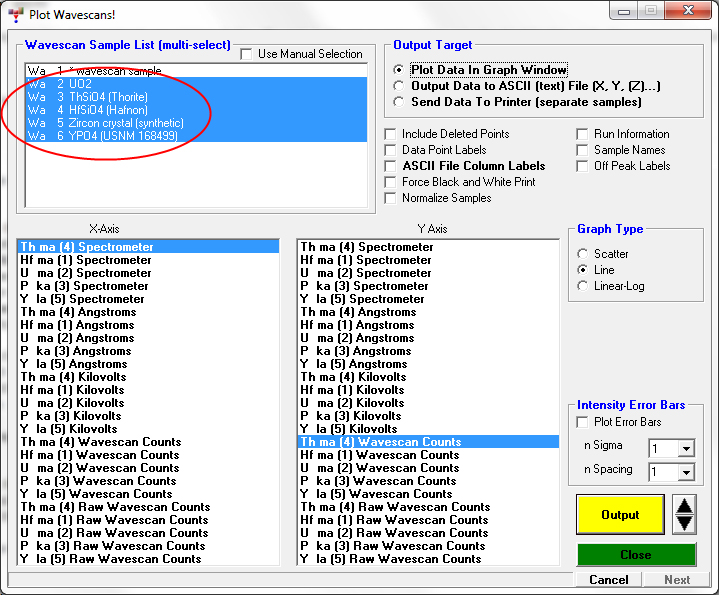Open the n Spacing dropdown
This screenshot has height=595, width=719.
tap(686, 472)
